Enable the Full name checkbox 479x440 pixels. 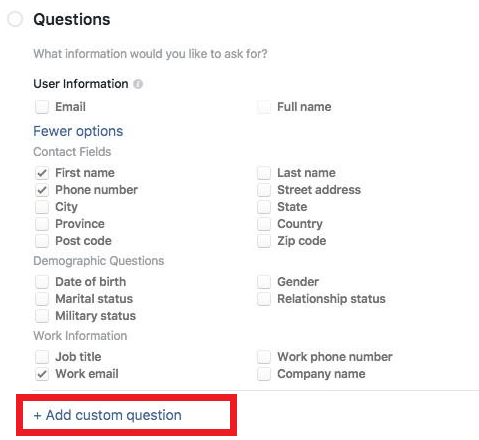coord(264,107)
